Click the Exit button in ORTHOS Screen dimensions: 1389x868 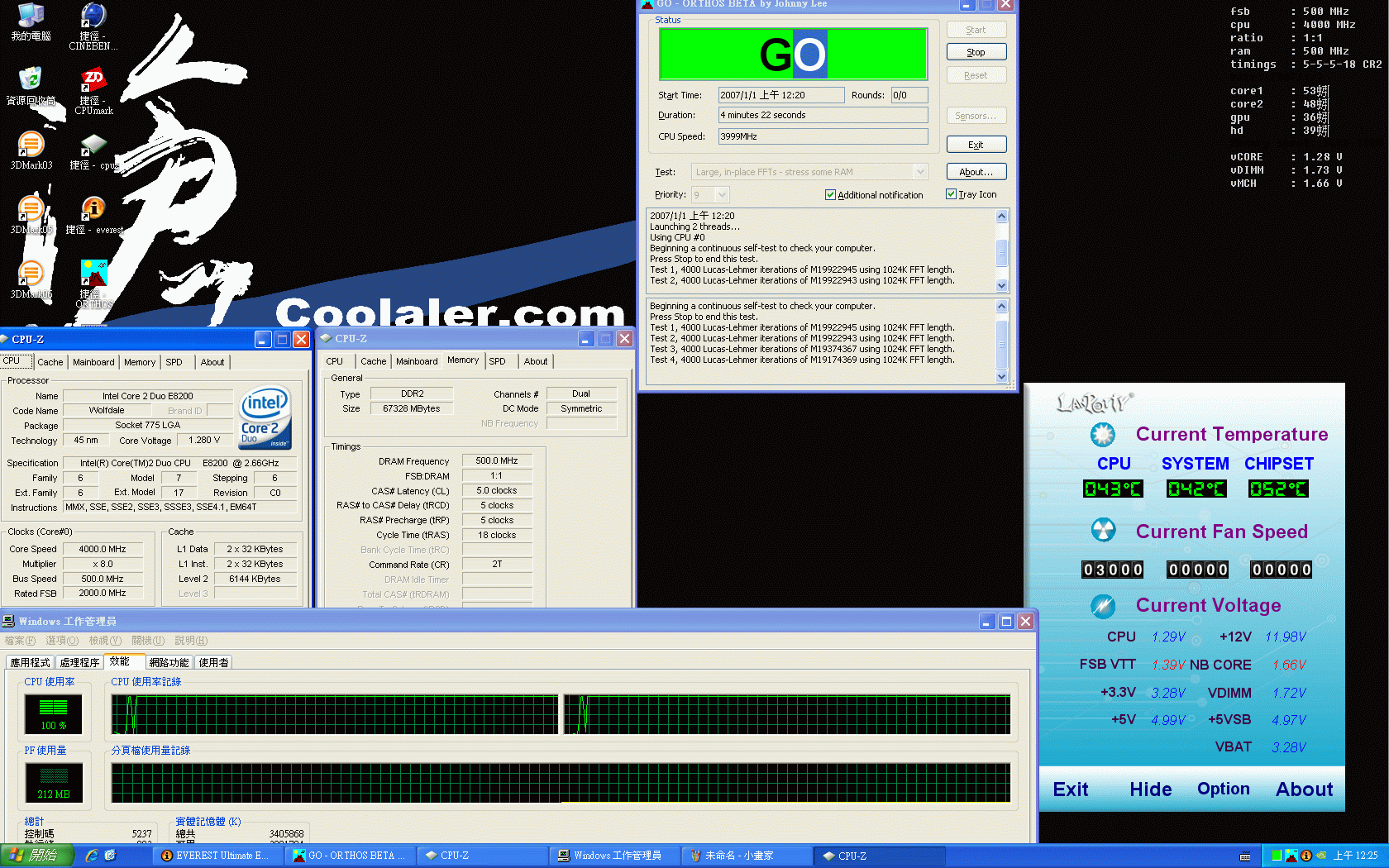(x=976, y=145)
